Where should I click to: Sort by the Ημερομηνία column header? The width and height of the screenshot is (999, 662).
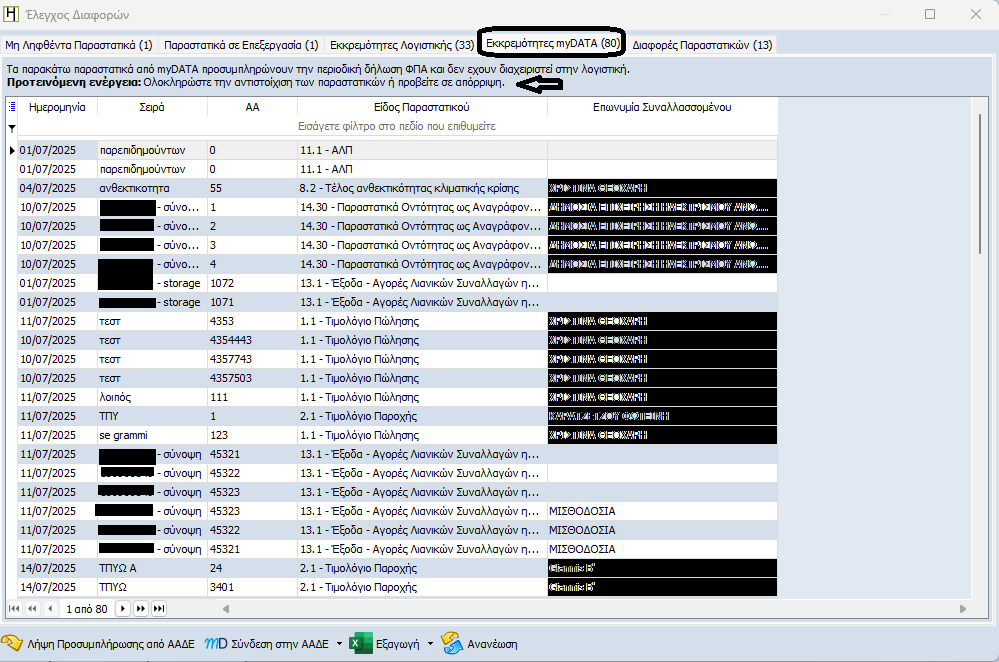click(x=57, y=107)
